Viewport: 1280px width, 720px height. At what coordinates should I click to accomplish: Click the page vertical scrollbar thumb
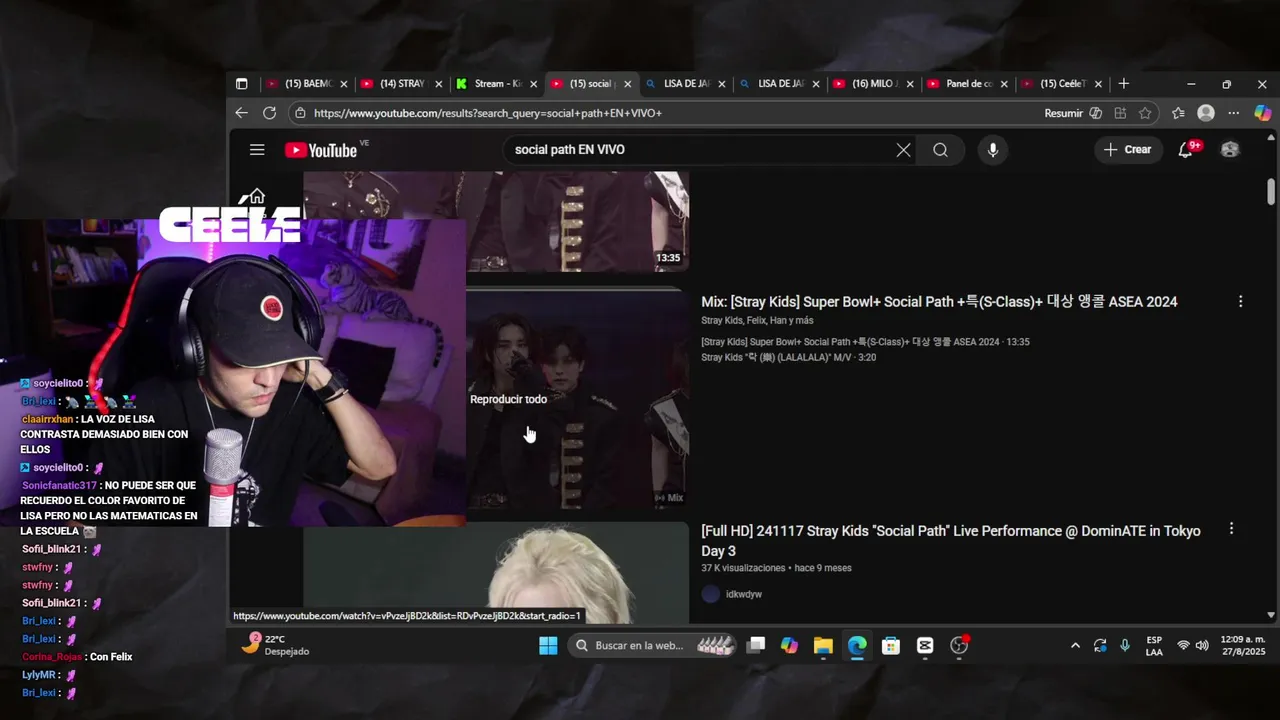(1271, 191)
